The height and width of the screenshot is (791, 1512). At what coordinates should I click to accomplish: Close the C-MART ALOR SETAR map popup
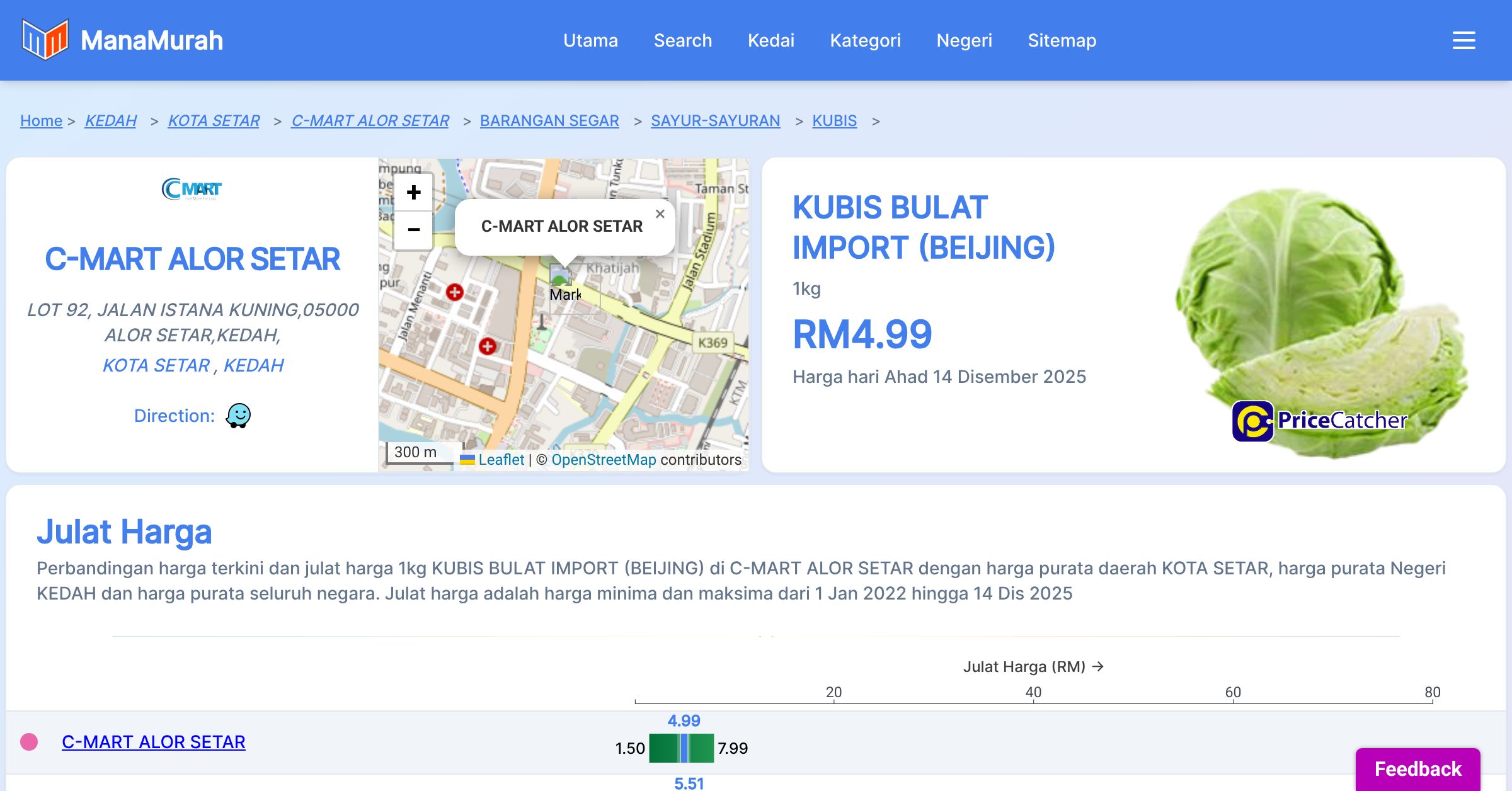660,214
